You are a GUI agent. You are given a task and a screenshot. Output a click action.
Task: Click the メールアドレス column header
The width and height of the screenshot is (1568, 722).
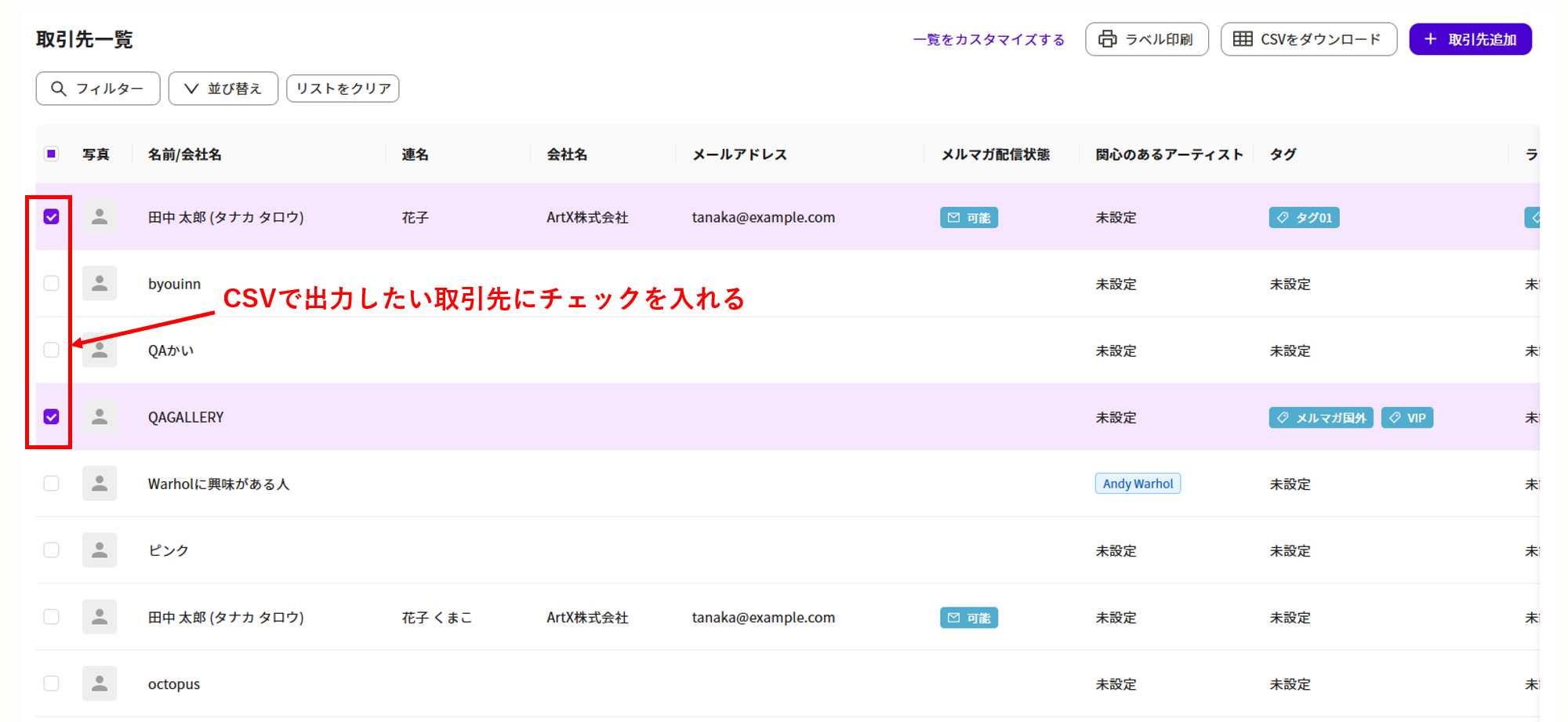(739, 154)
